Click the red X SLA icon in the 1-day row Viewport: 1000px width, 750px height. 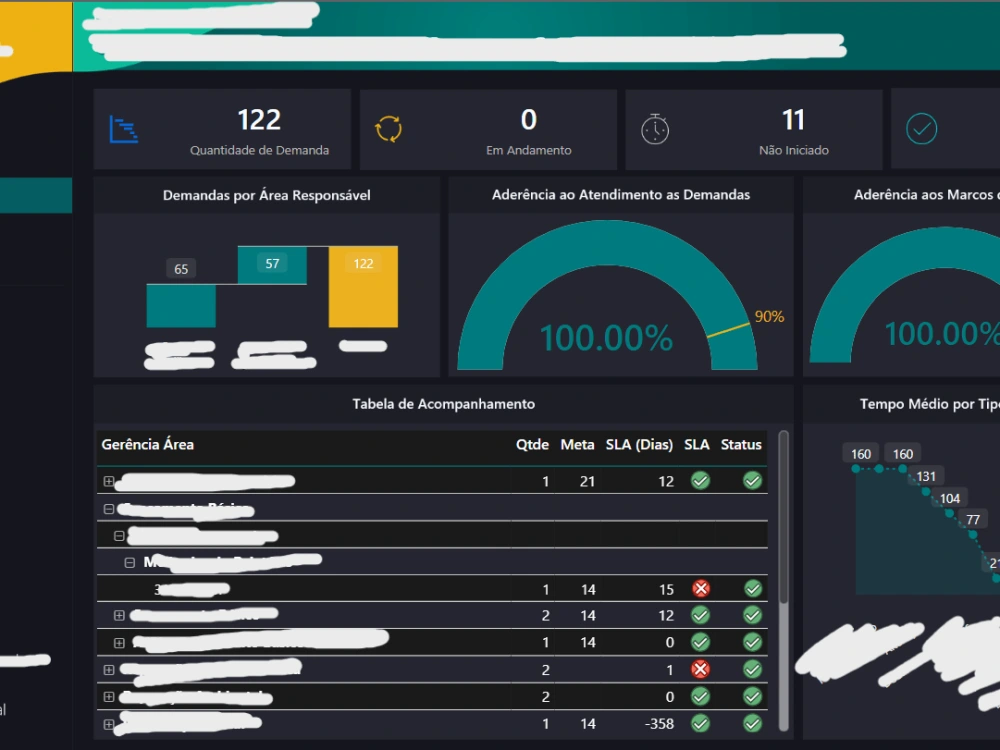(x=701, y=669)
